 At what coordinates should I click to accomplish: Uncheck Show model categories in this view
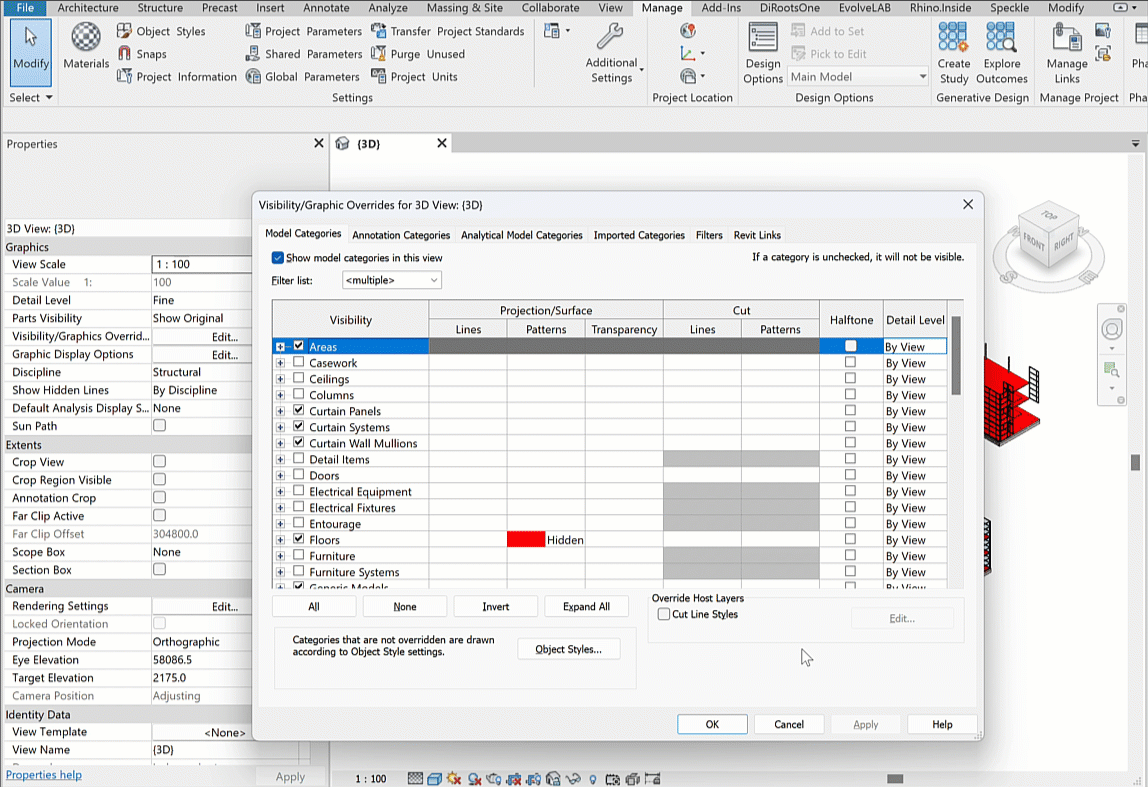[x=278, y=258]
